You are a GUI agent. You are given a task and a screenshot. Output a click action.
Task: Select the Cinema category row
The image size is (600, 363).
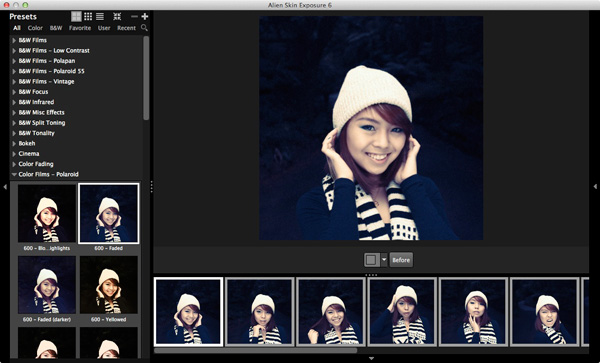tap(76, 154)
